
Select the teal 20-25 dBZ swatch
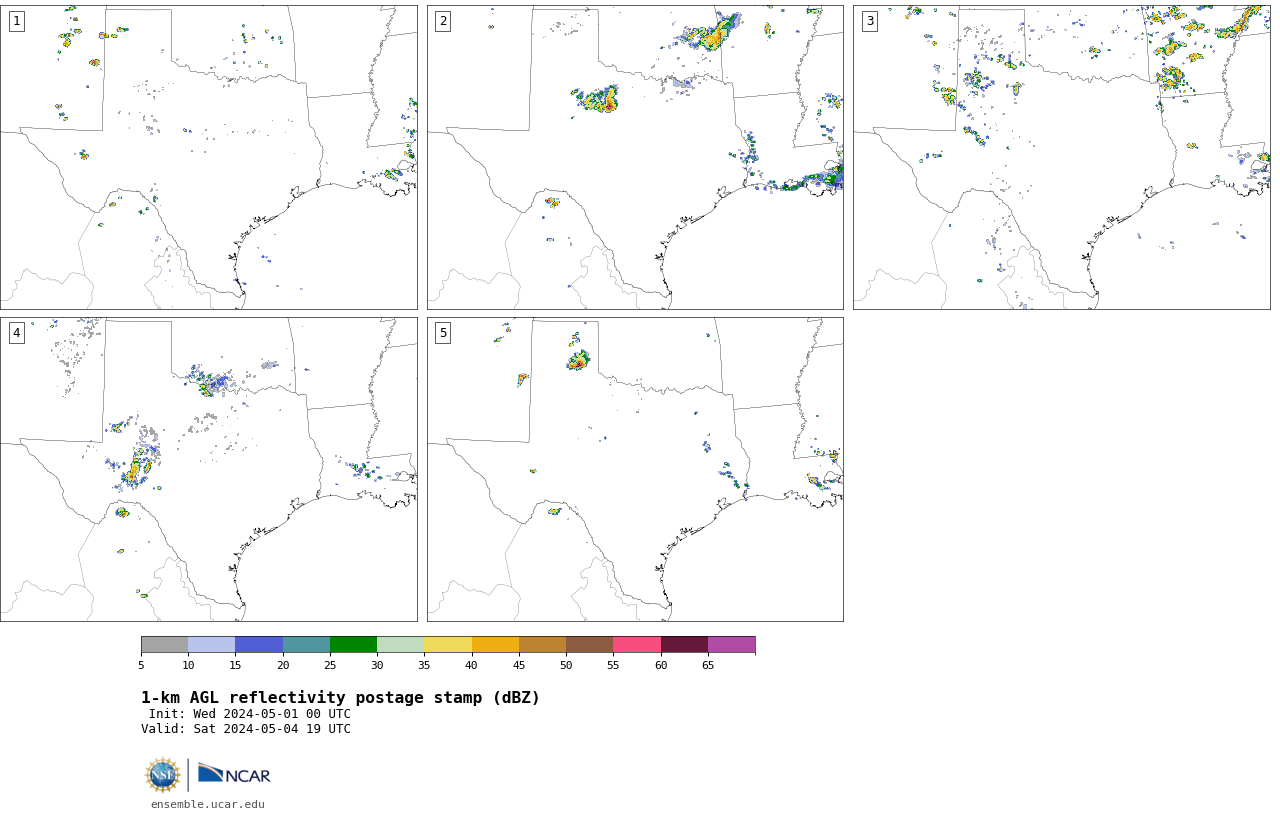(306, 644)
